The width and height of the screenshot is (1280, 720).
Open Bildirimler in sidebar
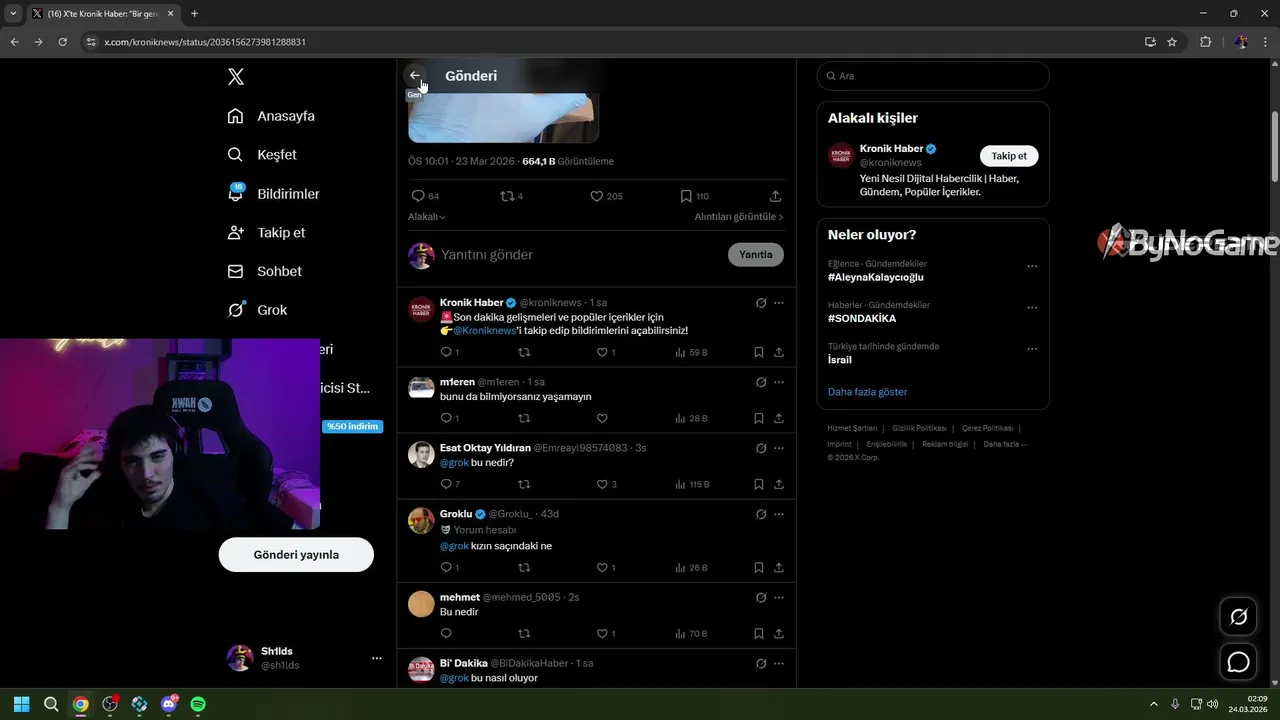click(273, 194)
